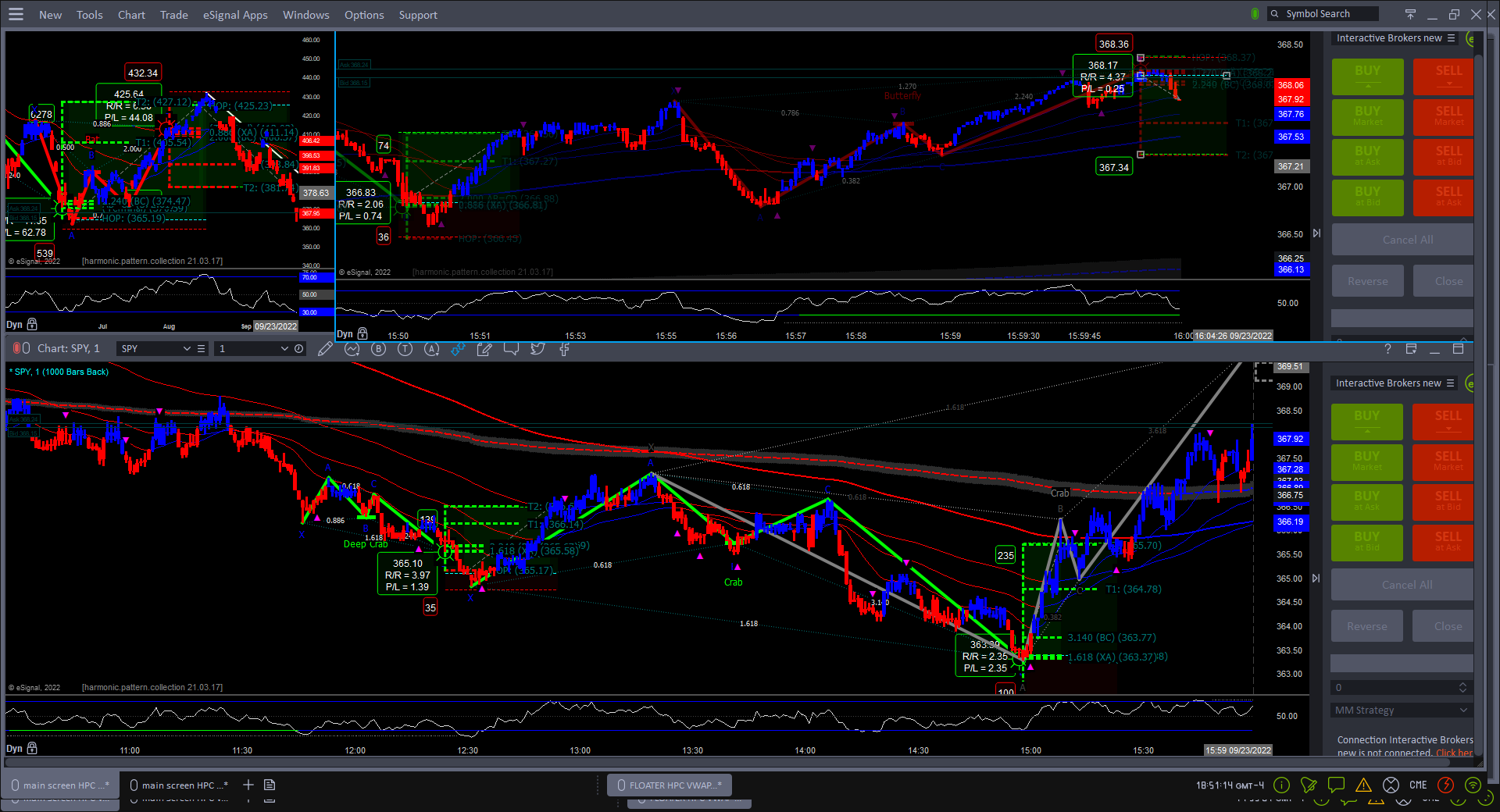The width and height of the screenshot is (1500, 812).
Task: Click the blue symbol link arrows icon
Action: point(458,349)
